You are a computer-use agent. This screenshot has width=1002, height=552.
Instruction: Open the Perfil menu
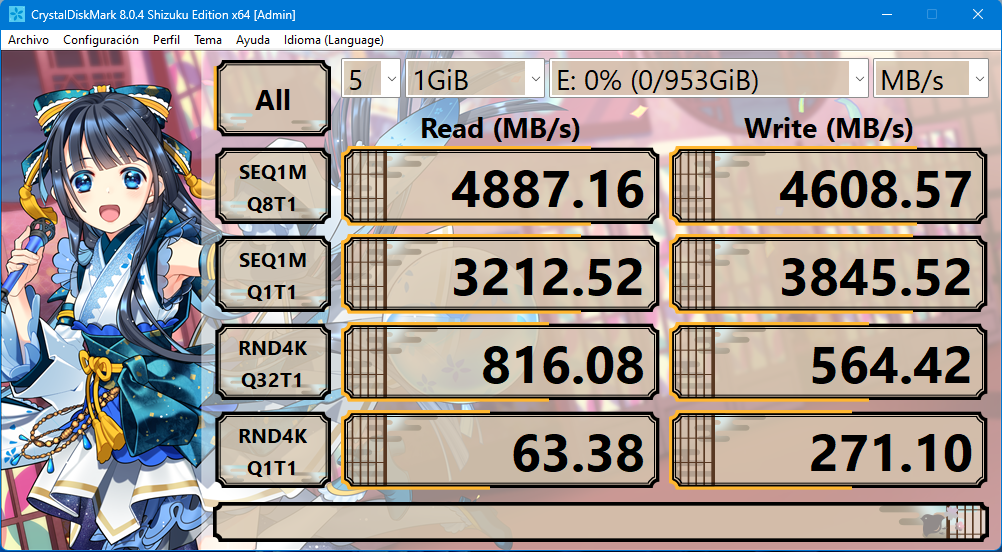(x=166, y=40)
